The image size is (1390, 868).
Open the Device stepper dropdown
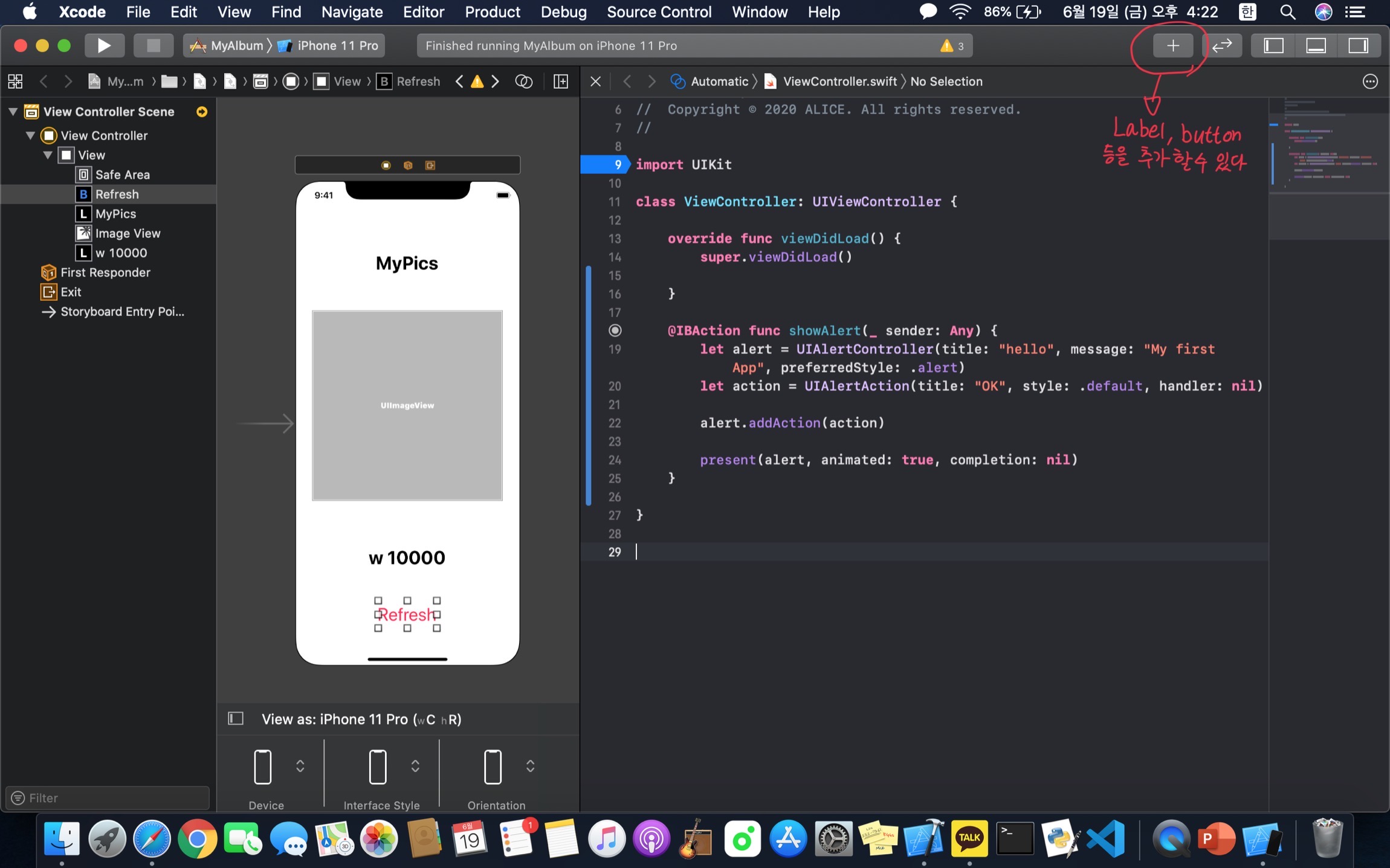(300, 766)
